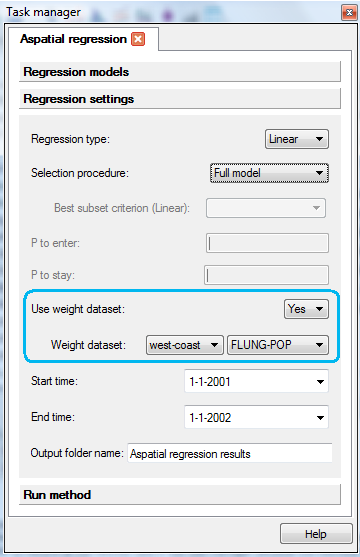The image size is (360, 557).
Task: Open Start time 1-1-2001 dropdown arrow
Action: click(x=320, y=382)
